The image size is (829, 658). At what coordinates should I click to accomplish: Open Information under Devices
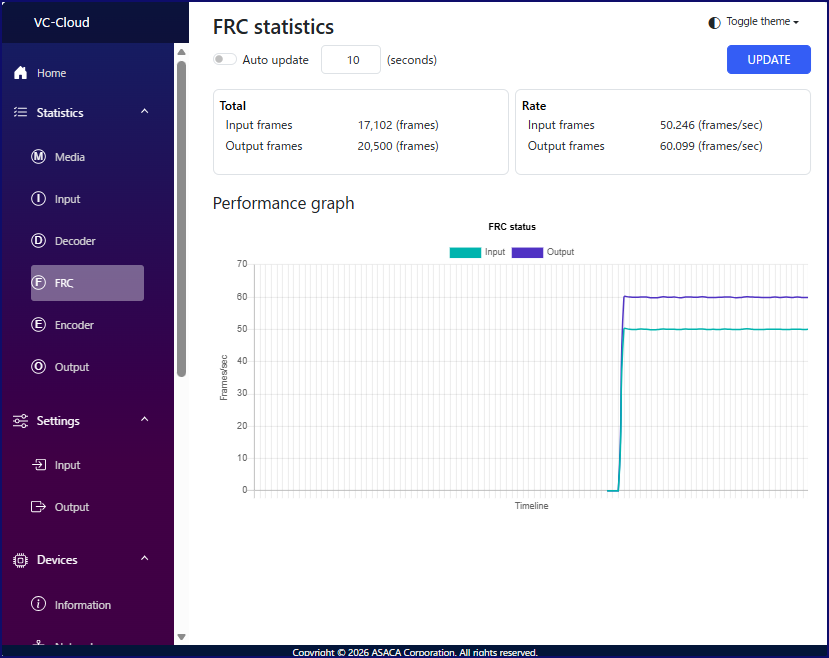click(83, 605)
